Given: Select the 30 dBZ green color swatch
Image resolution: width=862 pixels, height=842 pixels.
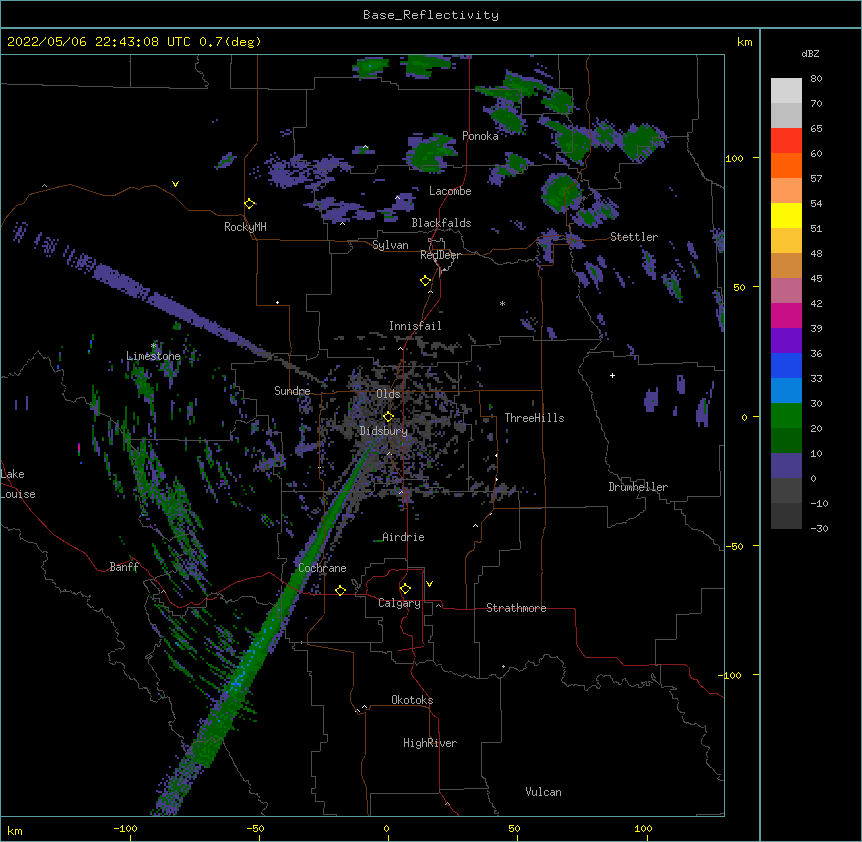Looking at the screenshot, I should tap(786, 416).
